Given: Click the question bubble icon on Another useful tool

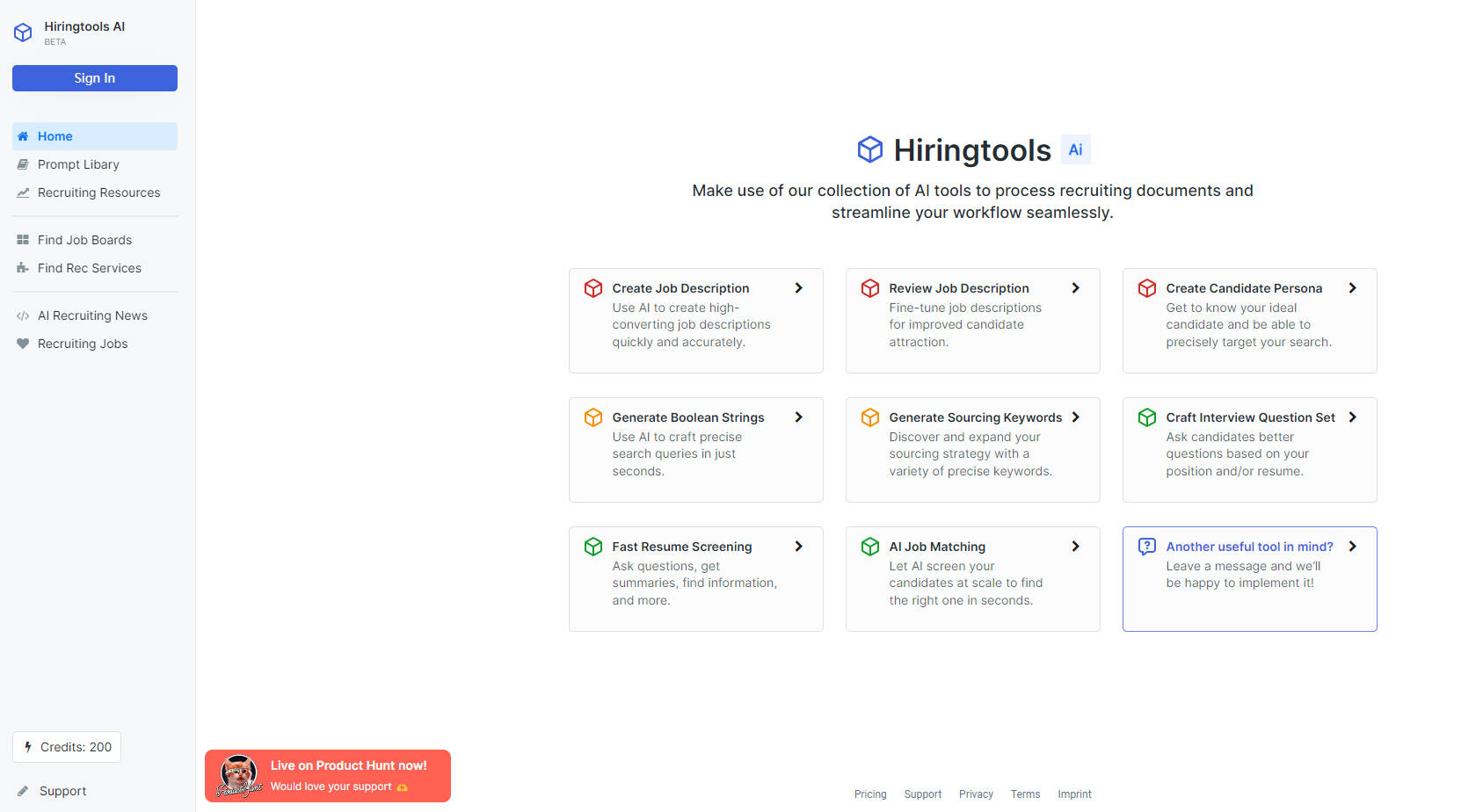Looking at the screenshot, I should (1147, 547).
